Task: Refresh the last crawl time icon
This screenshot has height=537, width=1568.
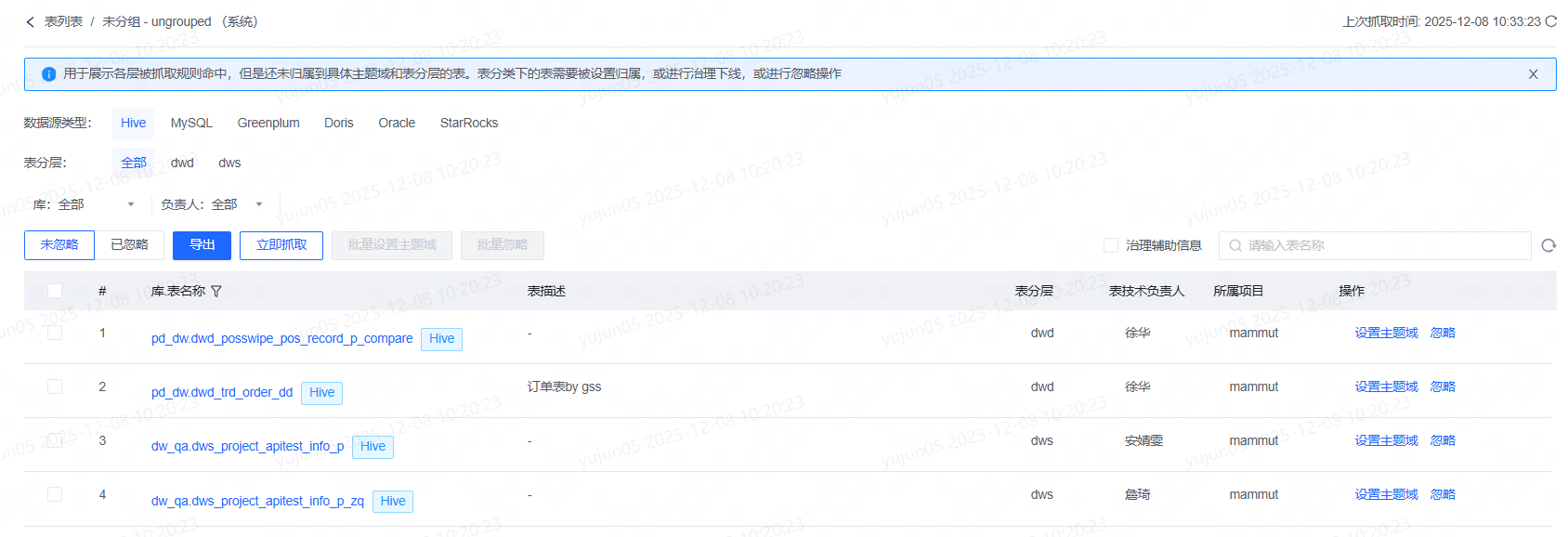Action: tap(1550, 21)
